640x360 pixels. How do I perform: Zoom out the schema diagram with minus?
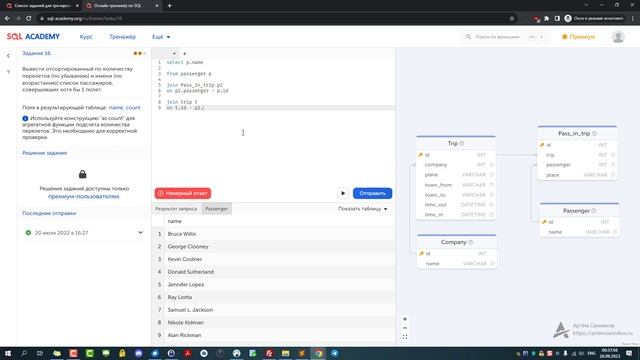click(405, 328)
